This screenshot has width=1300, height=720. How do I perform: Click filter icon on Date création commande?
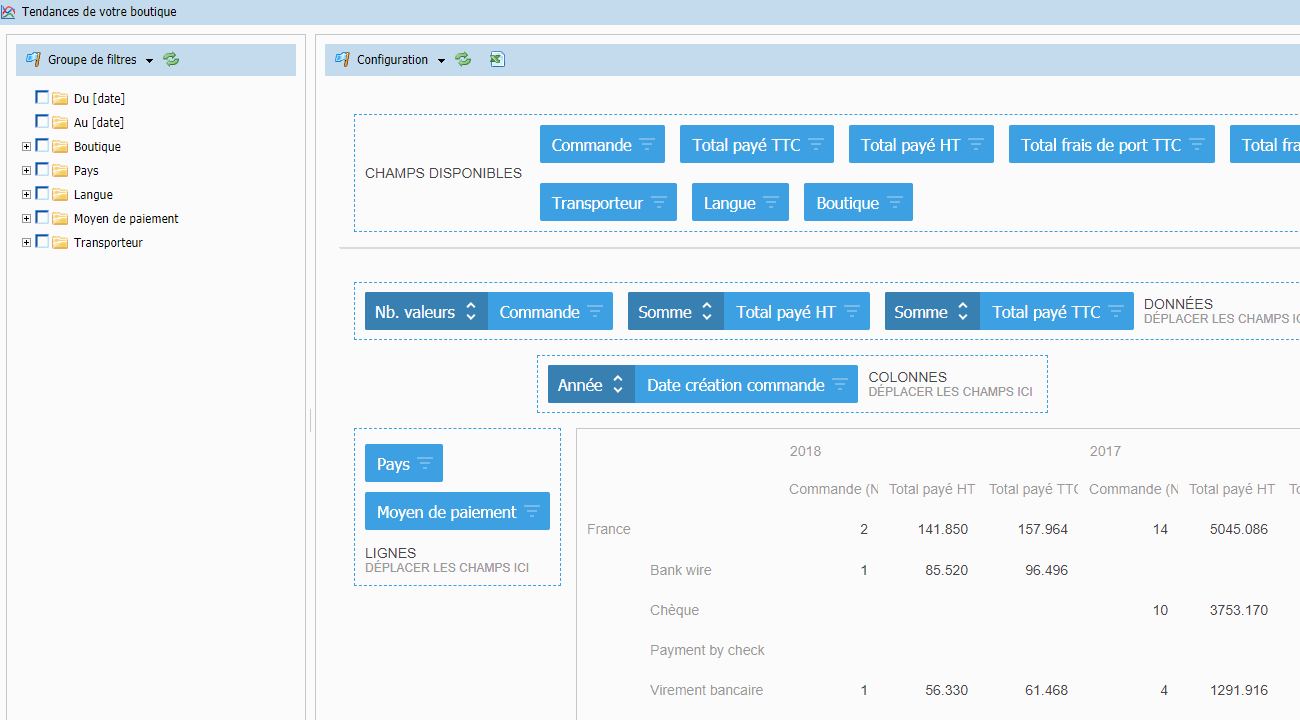pos(840,385)
